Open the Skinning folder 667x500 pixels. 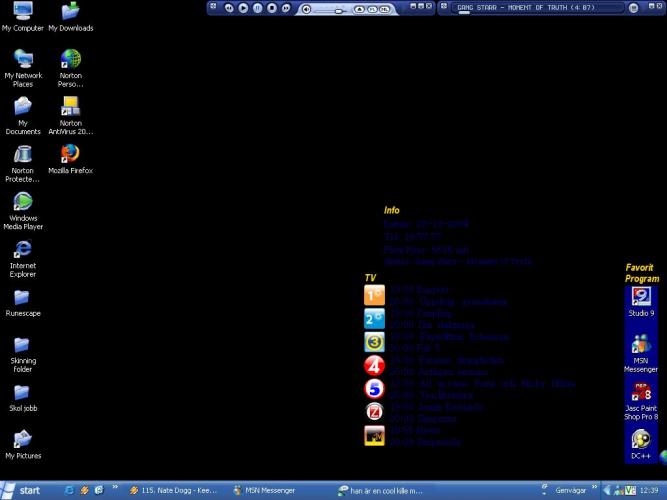click(x=23, y=354)
